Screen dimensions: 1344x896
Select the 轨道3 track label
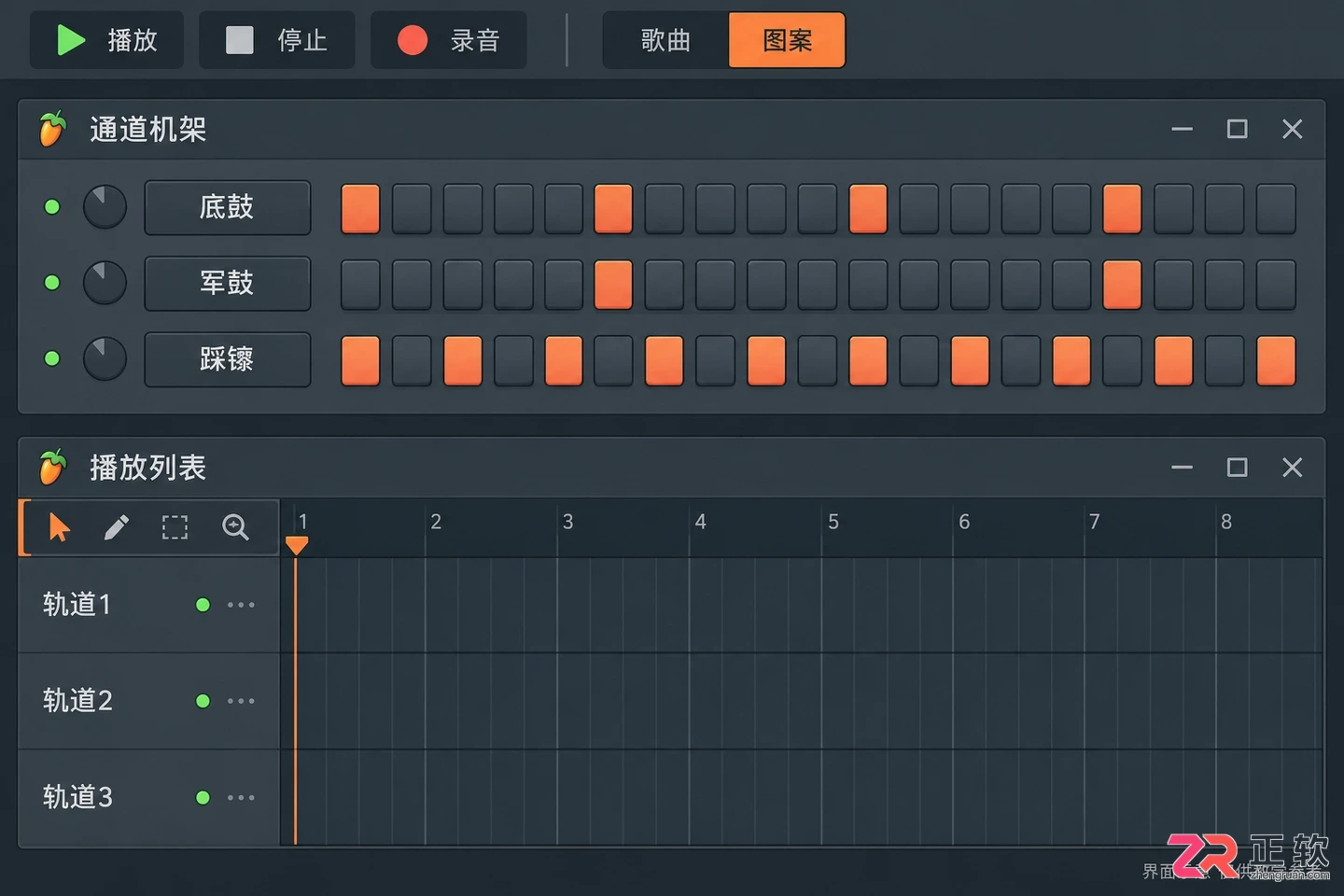77,797
